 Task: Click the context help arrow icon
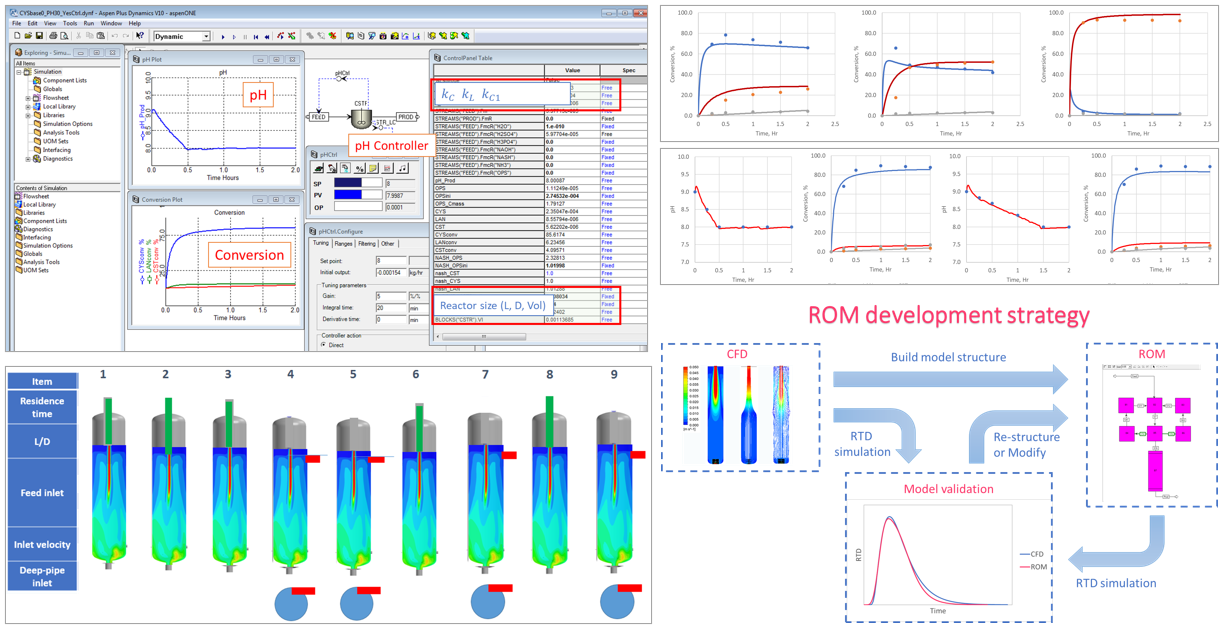click(139, 36)
